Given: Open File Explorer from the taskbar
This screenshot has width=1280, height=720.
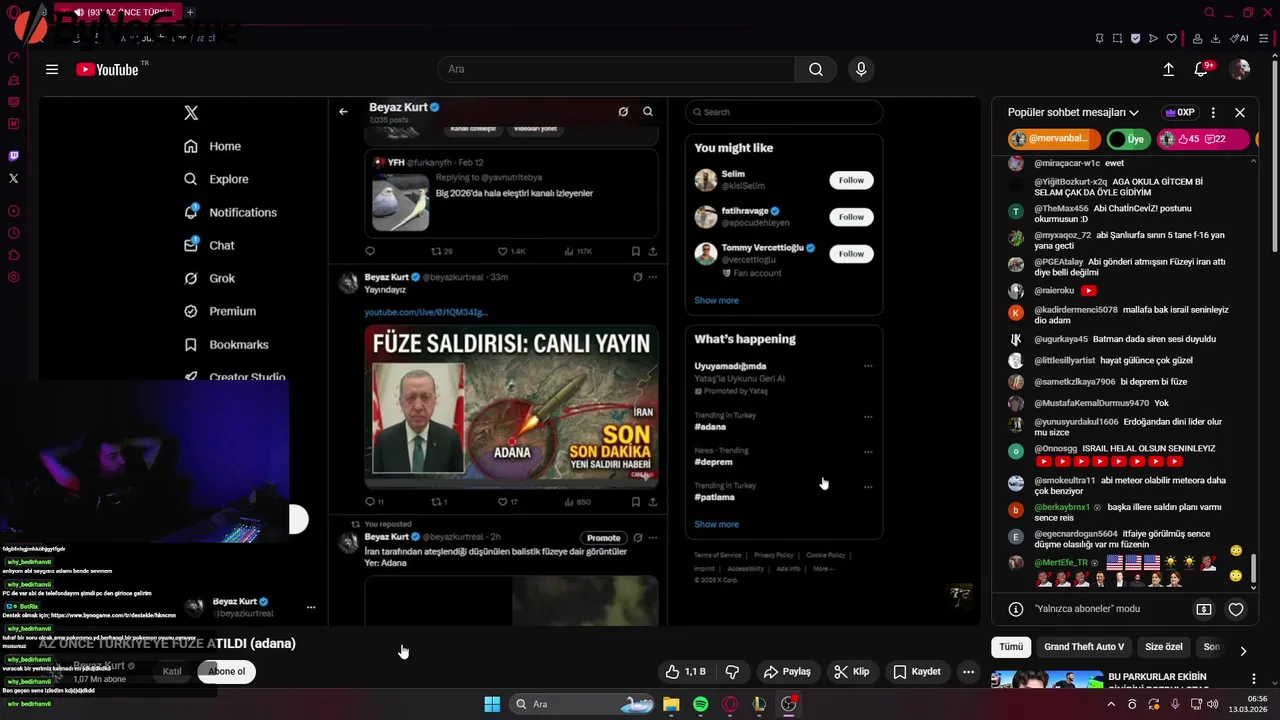Looking at the screenshot, I should pyautogui.click(x=671, y=704).
